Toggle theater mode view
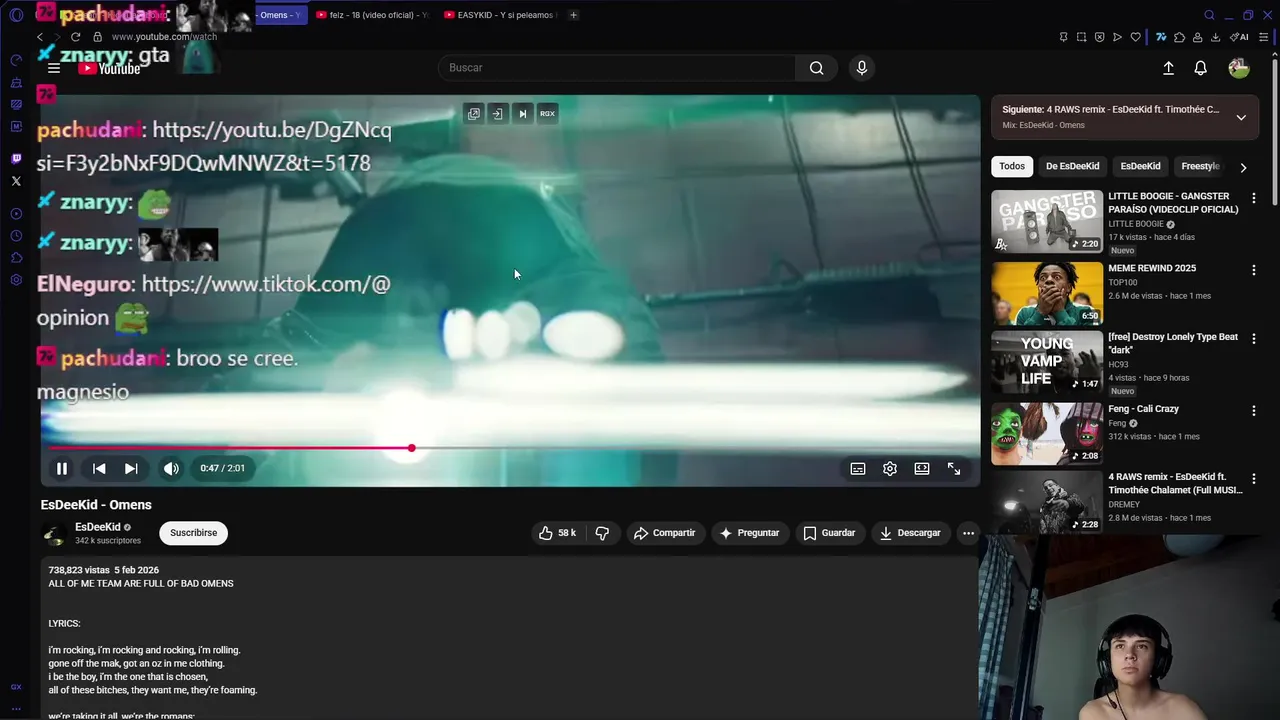This screenshot has height=720, width=1280. click(922, 468)
